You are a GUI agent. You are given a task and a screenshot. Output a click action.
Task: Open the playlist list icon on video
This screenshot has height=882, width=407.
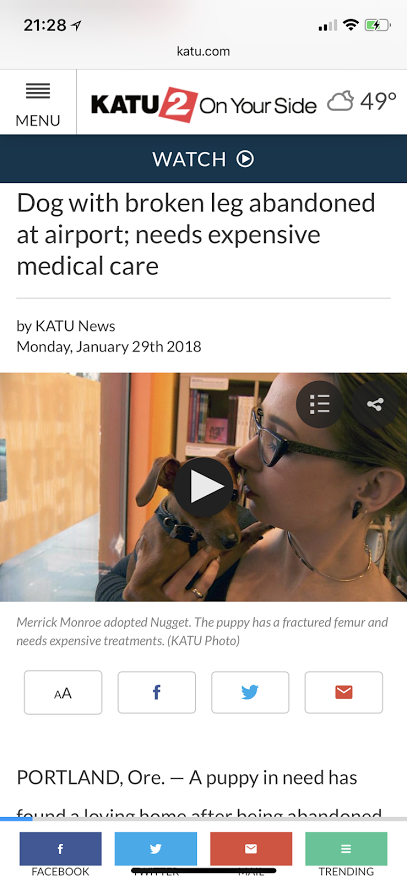click(x=319, y=404)
